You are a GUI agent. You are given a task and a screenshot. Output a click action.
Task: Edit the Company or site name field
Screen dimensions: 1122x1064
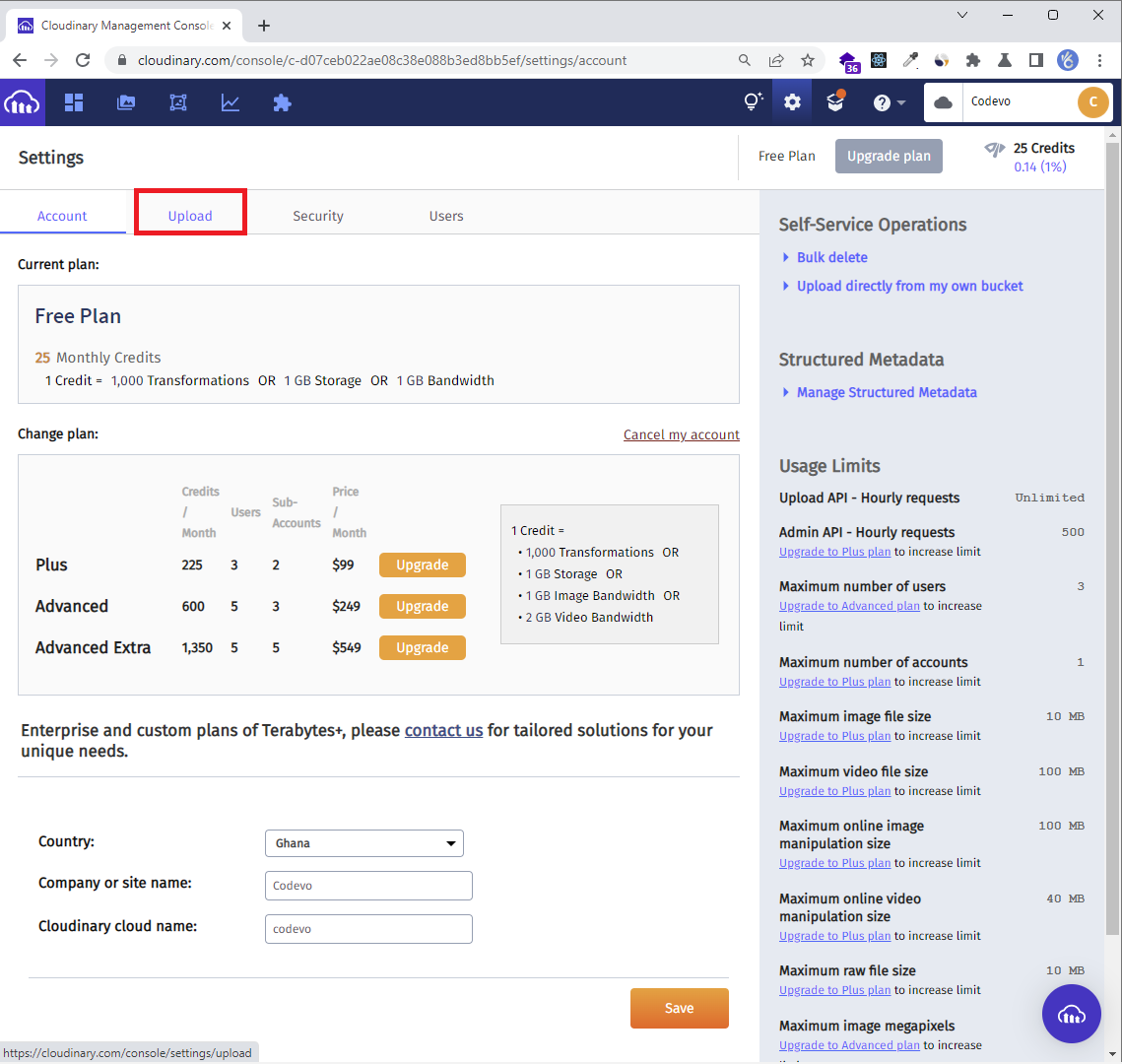tap(368, 886)
